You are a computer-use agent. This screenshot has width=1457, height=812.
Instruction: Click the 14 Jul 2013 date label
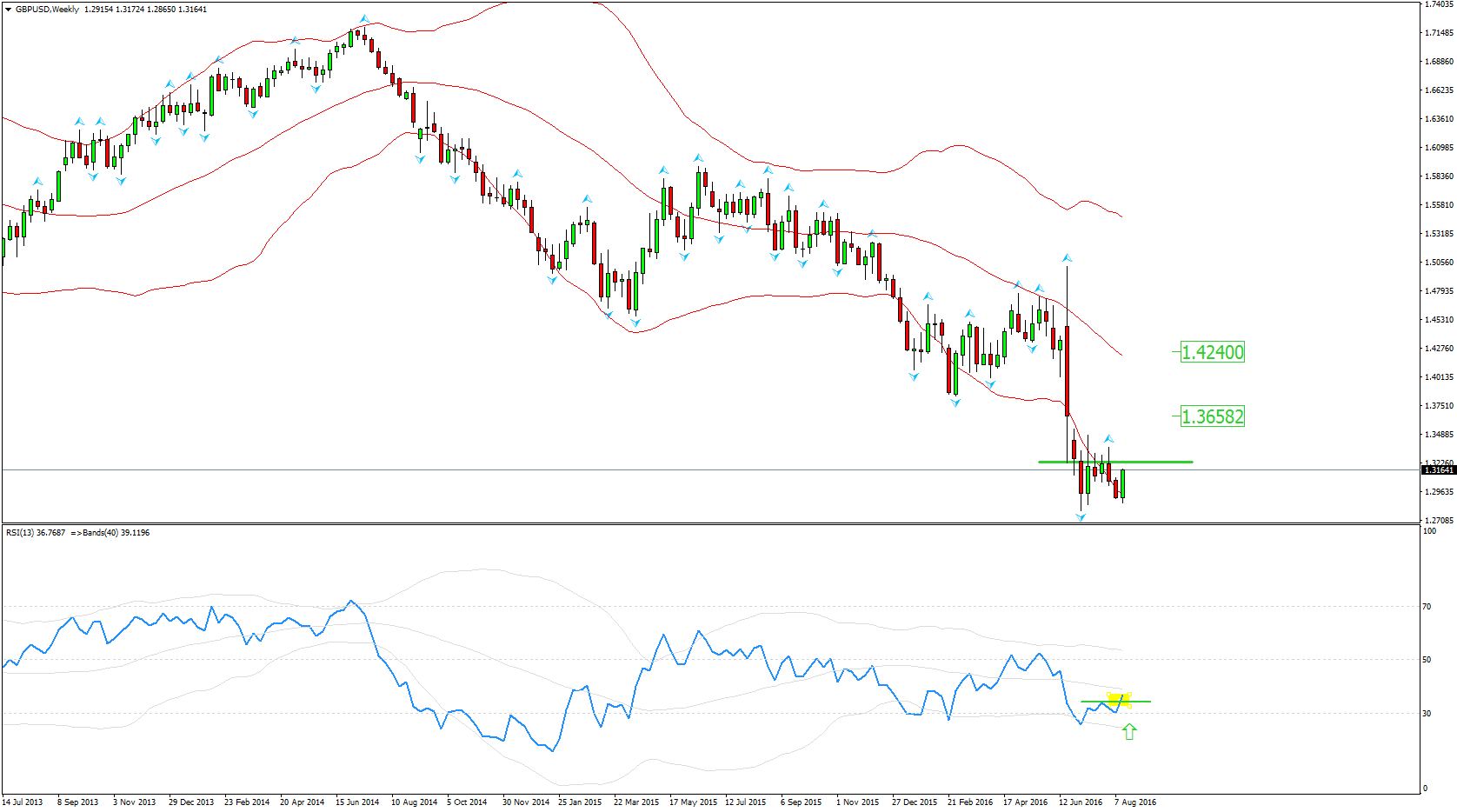point(23,802)
